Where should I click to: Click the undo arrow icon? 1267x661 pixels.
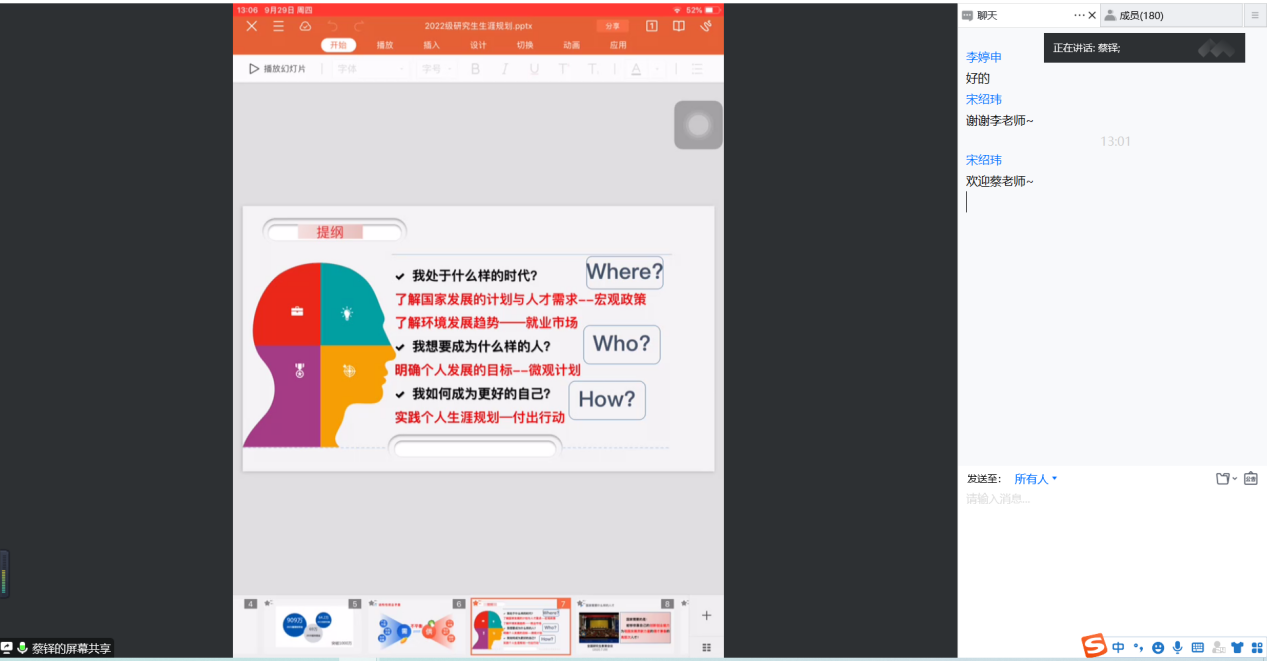[333, 26]
